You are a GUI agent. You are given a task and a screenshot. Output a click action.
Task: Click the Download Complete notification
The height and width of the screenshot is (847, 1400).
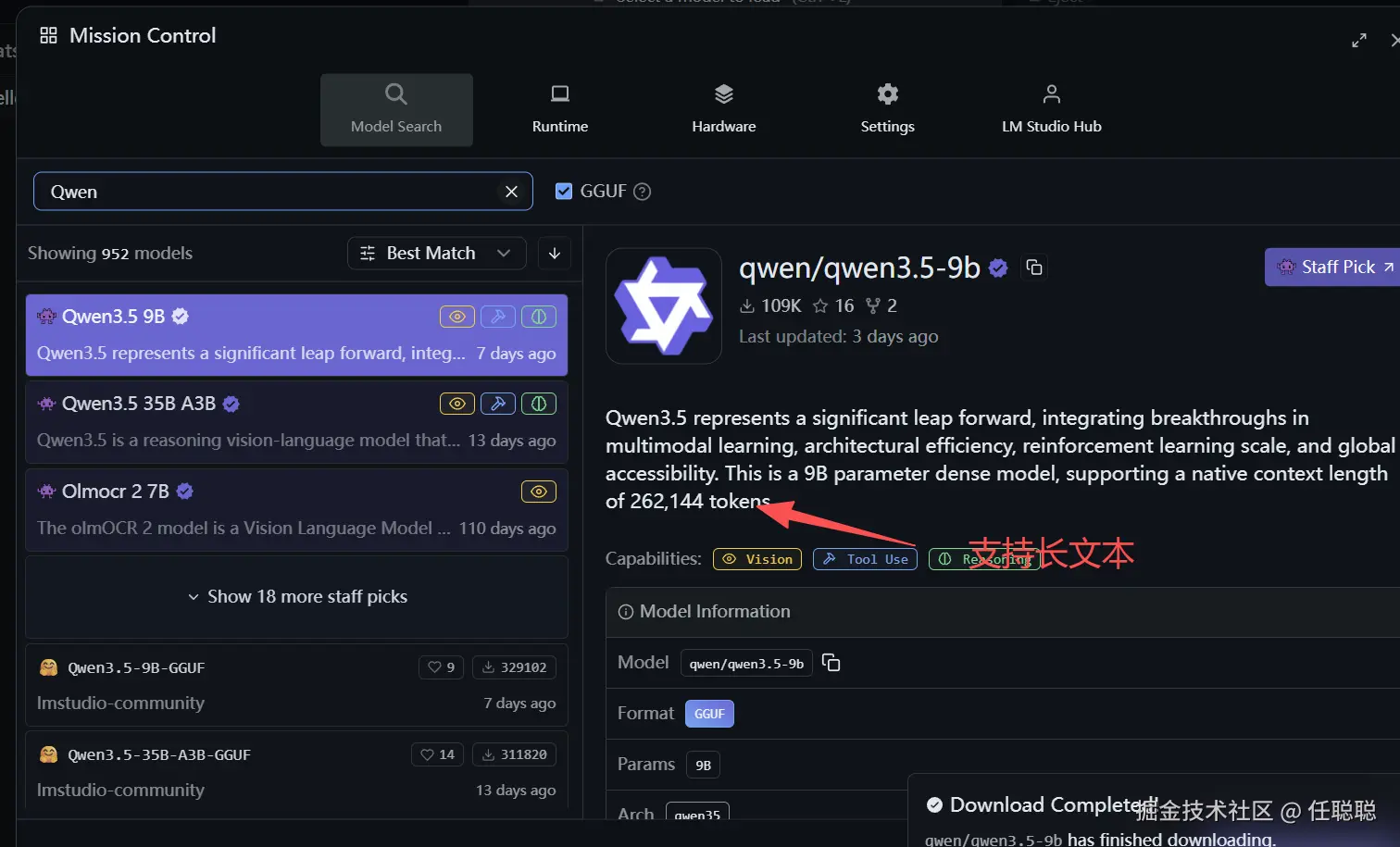[x=1154, y=811]
